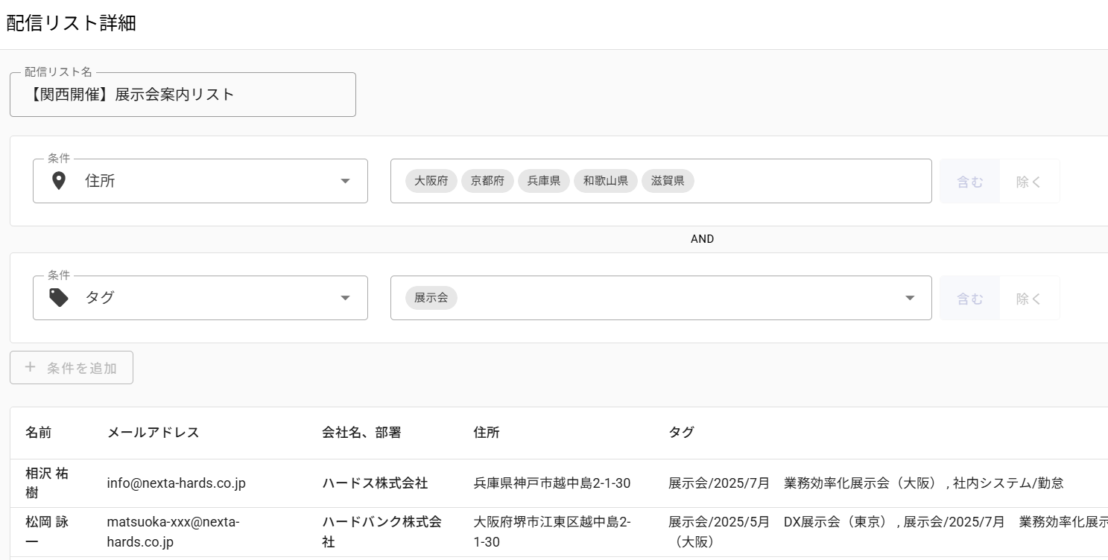Switch tag condition to 除く

[1029, 297]
